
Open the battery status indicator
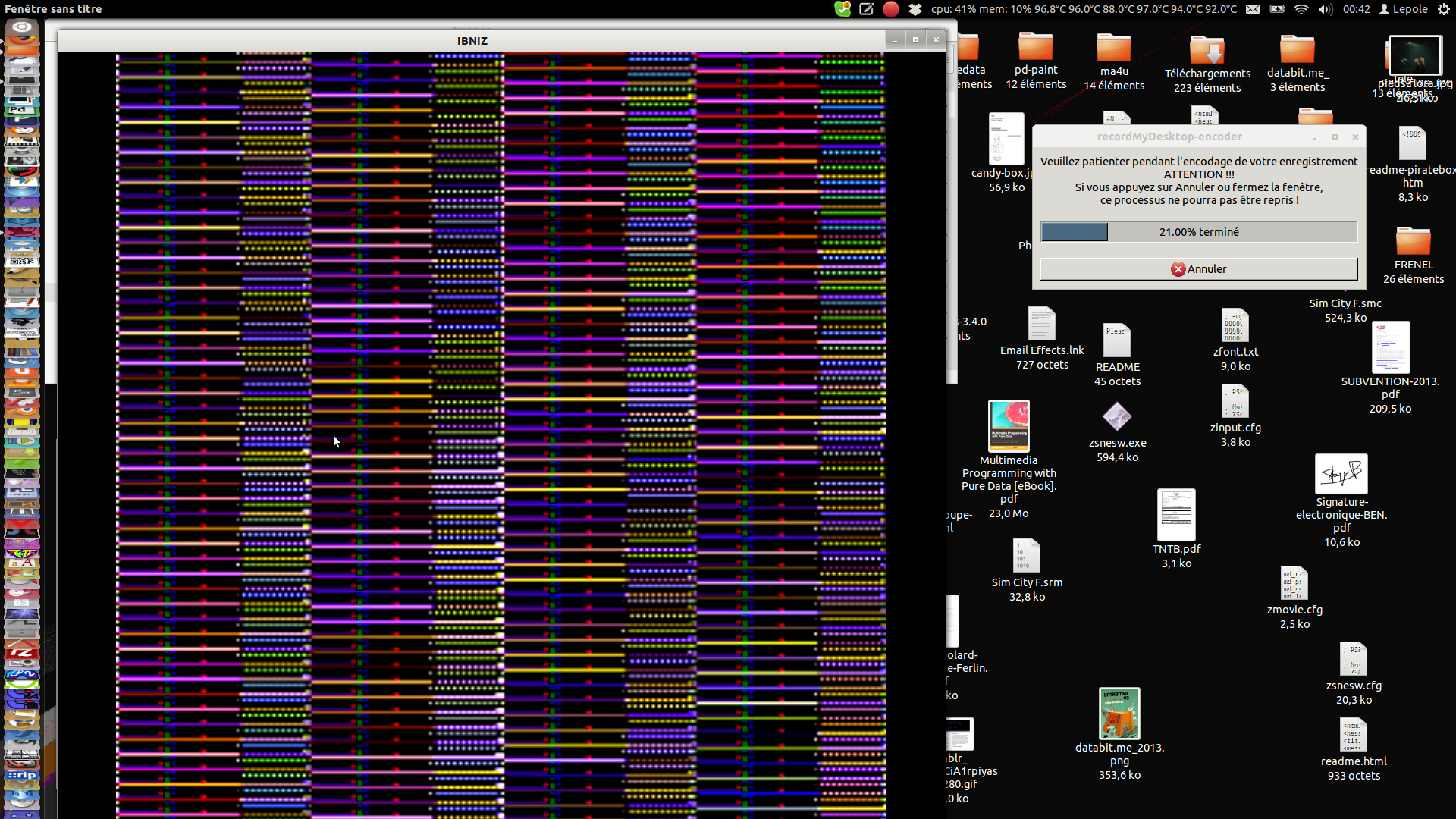(1277, 9)
